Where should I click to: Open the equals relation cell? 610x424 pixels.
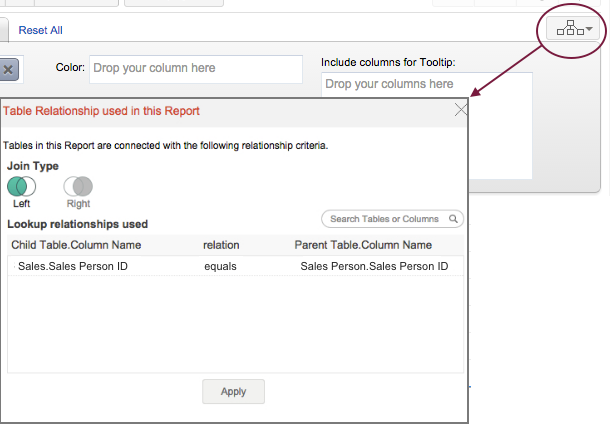click(220, 267)
